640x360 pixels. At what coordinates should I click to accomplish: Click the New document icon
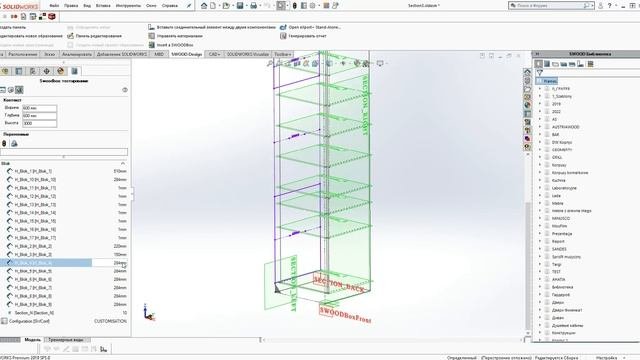[x=213, y=6]
